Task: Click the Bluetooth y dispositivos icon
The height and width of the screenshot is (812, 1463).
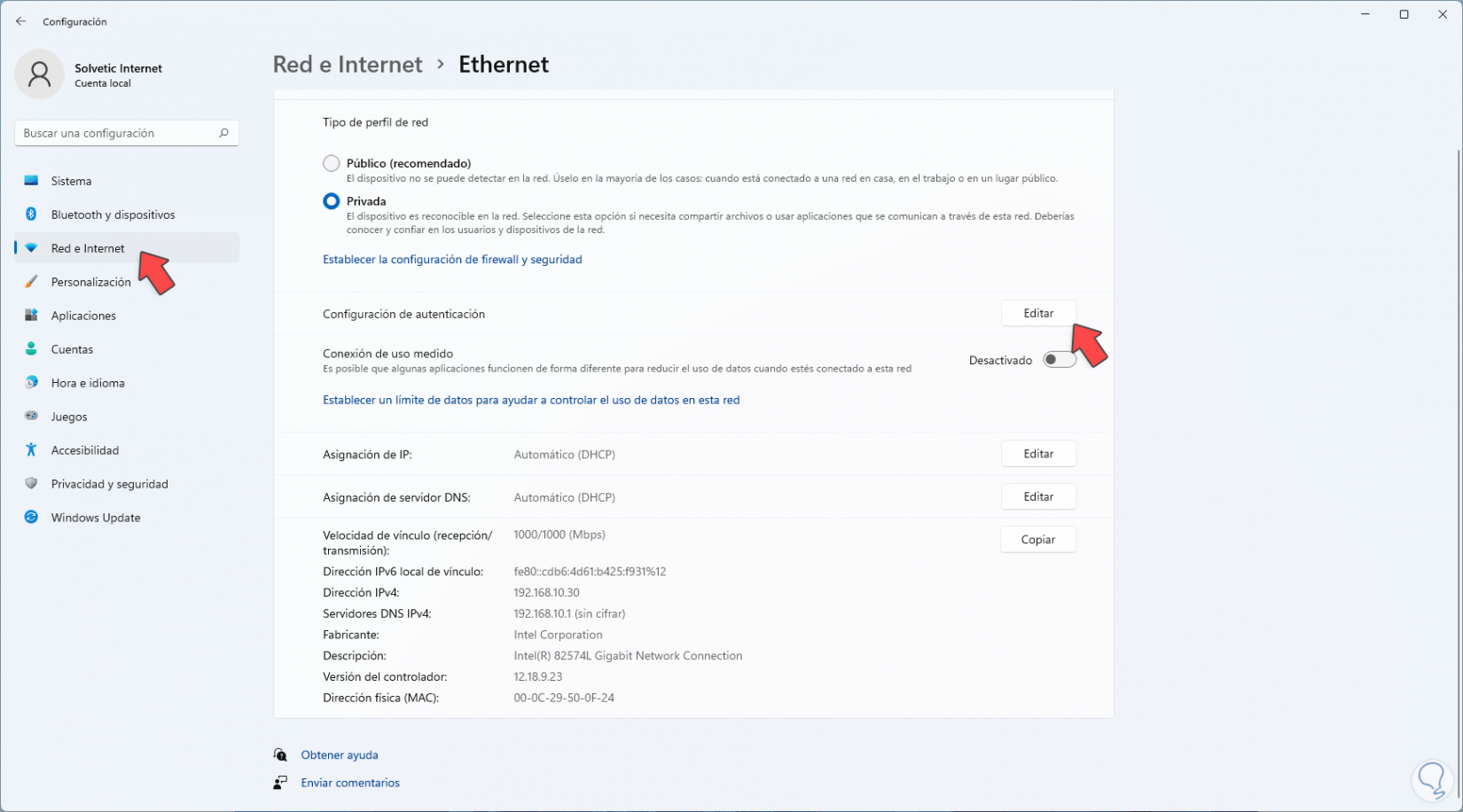Action: pyautogui.click(x=32, y=215)
